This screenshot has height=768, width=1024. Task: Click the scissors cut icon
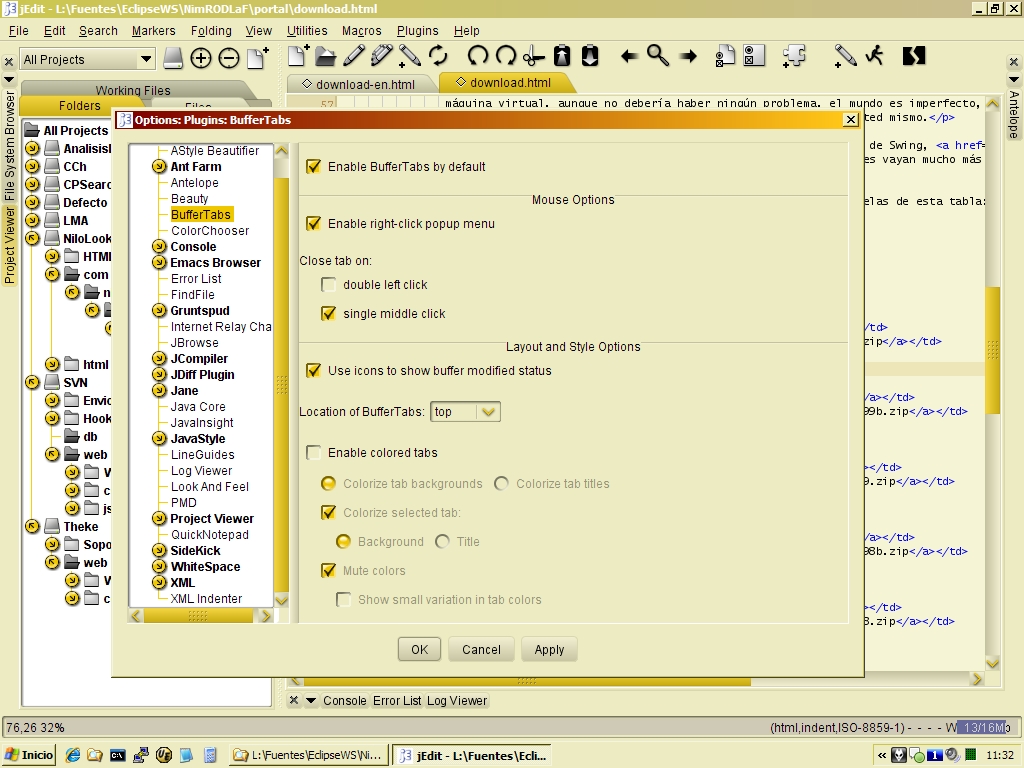(534, 56)
